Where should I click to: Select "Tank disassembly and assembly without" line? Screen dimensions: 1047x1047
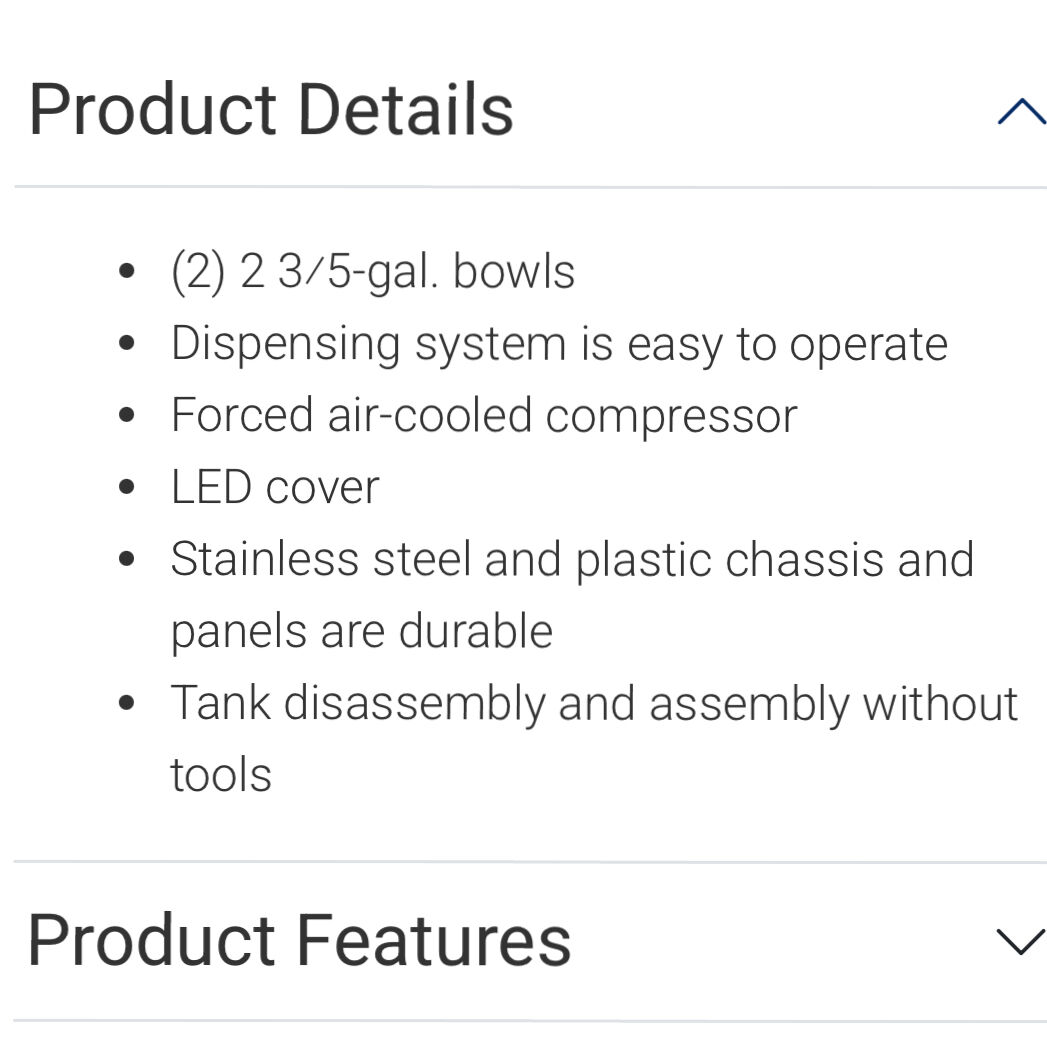click(594, 703)
